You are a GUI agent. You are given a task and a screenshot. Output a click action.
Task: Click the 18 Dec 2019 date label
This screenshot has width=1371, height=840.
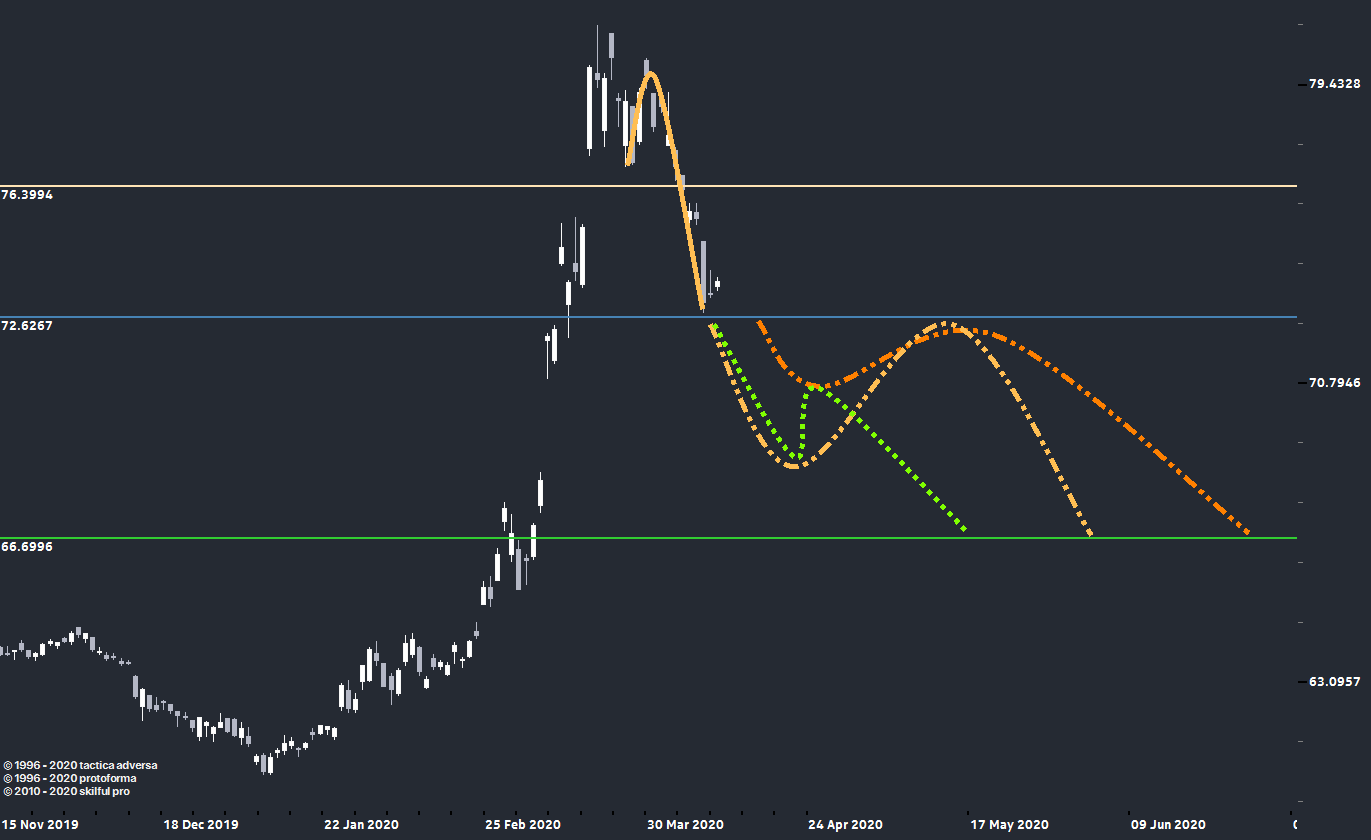click(x=201, y=825)
